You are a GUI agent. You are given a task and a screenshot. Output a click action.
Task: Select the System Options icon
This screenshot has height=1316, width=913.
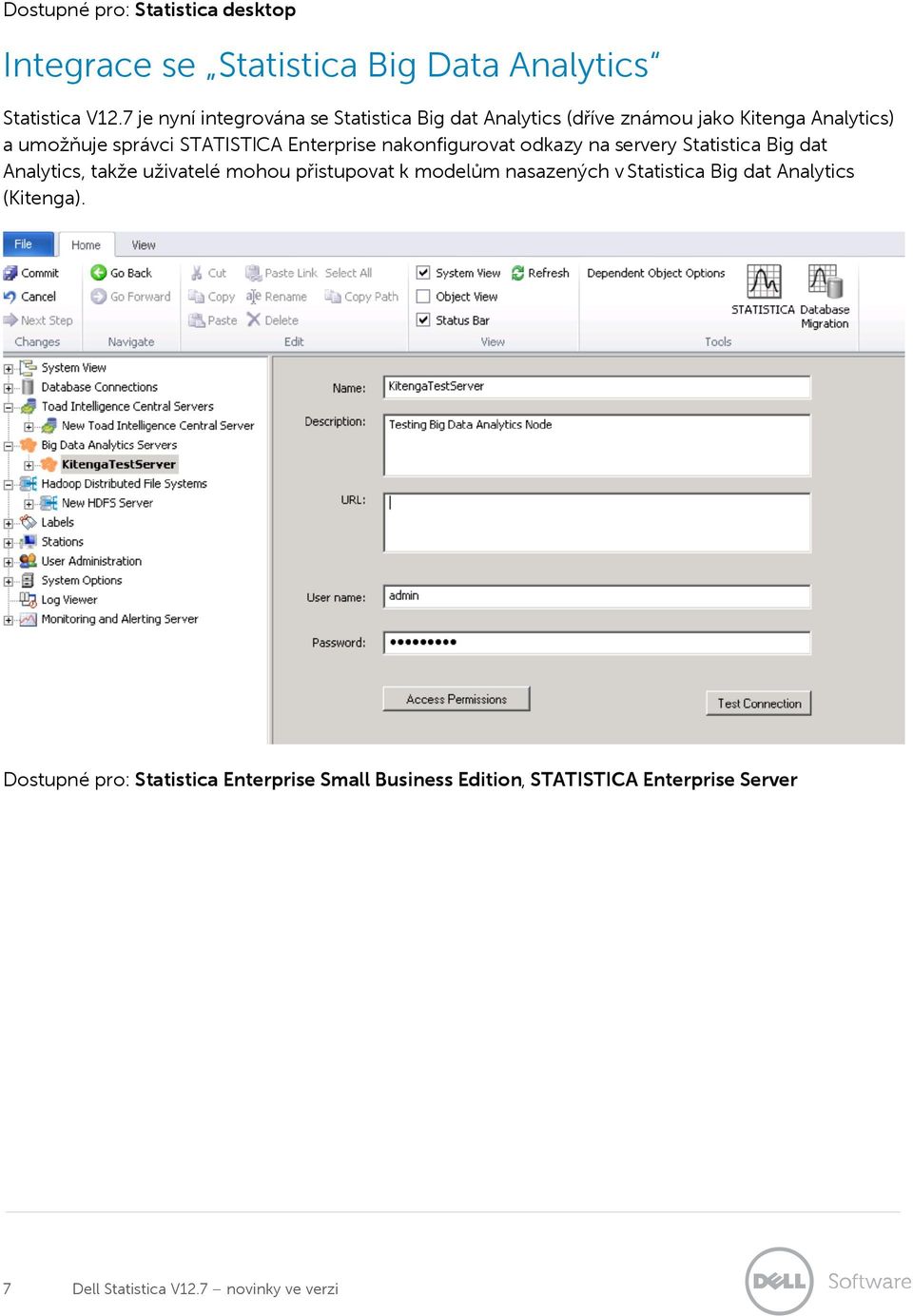pyautogui.click(x=29, y=580)
